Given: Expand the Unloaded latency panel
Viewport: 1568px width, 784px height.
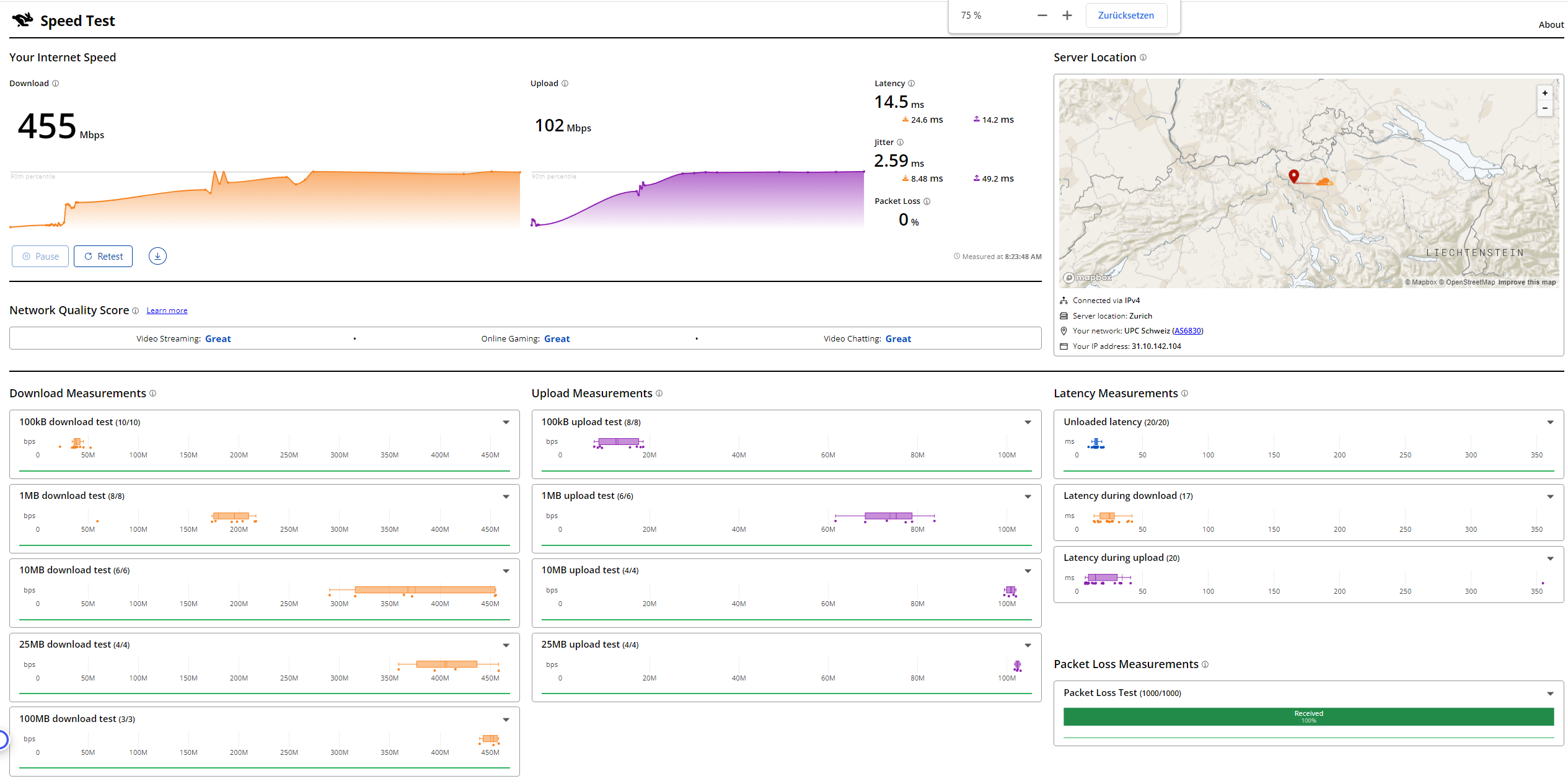Looking at the screenshot, I should click(x=1550, y=422).
